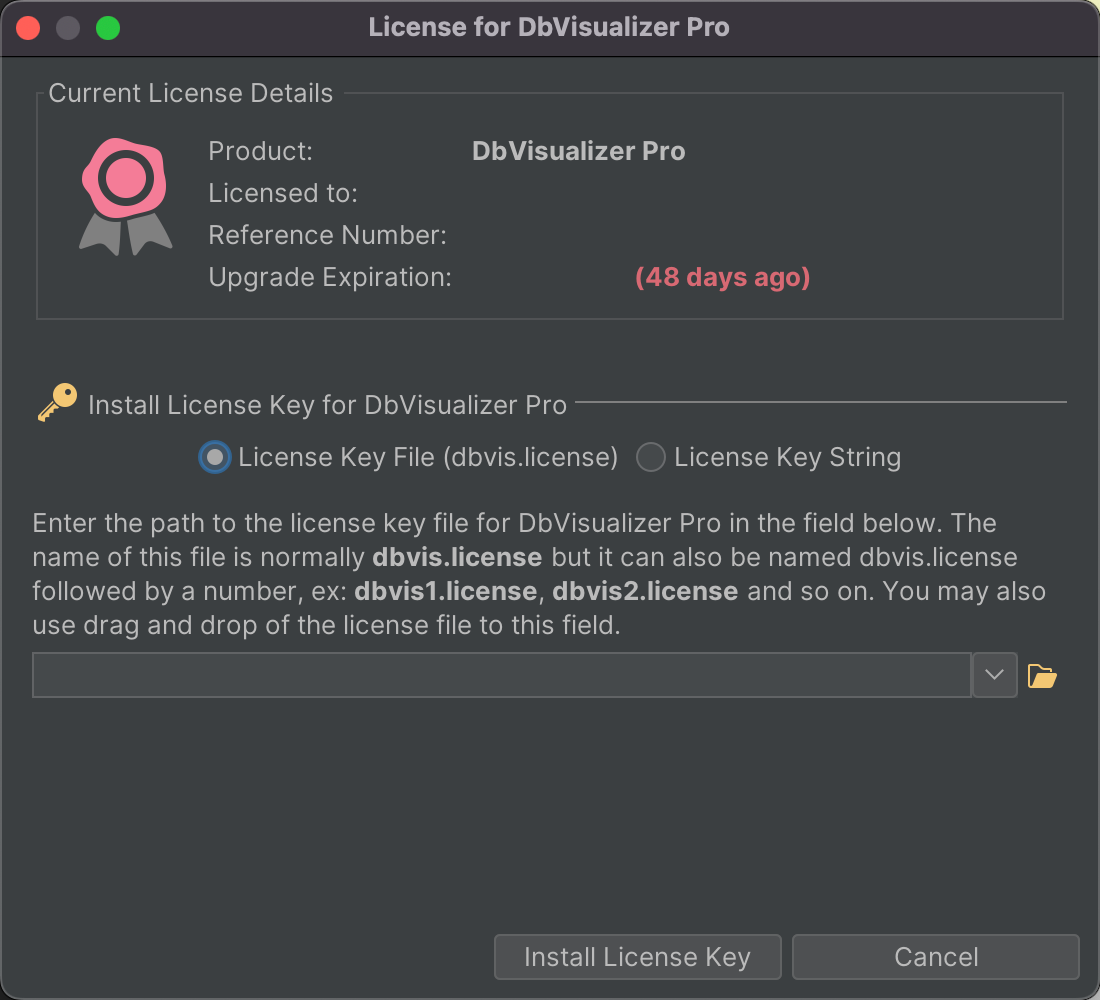
Task: Select License Key String radio button
Action: click(x=650, y=458)
